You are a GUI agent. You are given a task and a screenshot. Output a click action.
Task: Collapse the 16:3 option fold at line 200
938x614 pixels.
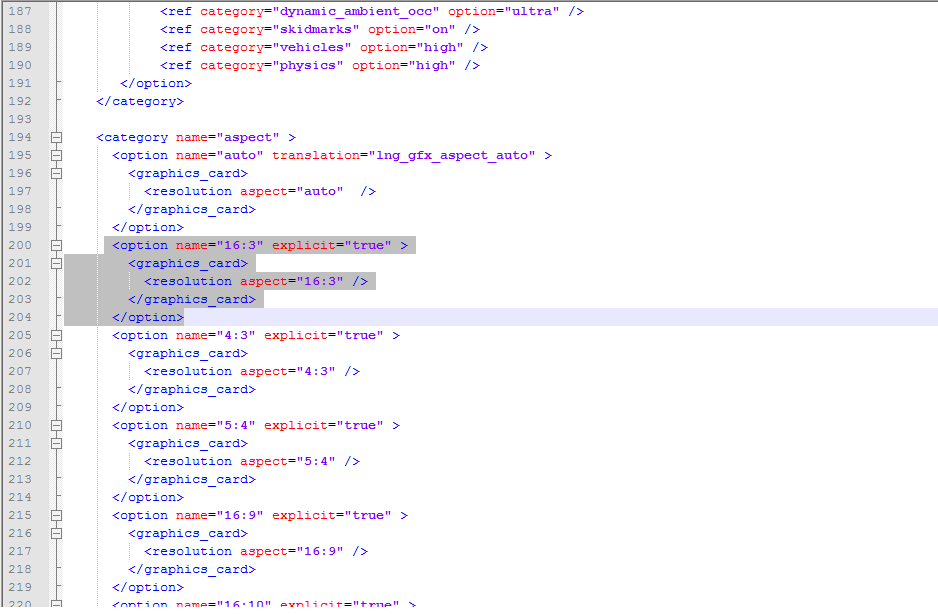[x=56, y=245]
